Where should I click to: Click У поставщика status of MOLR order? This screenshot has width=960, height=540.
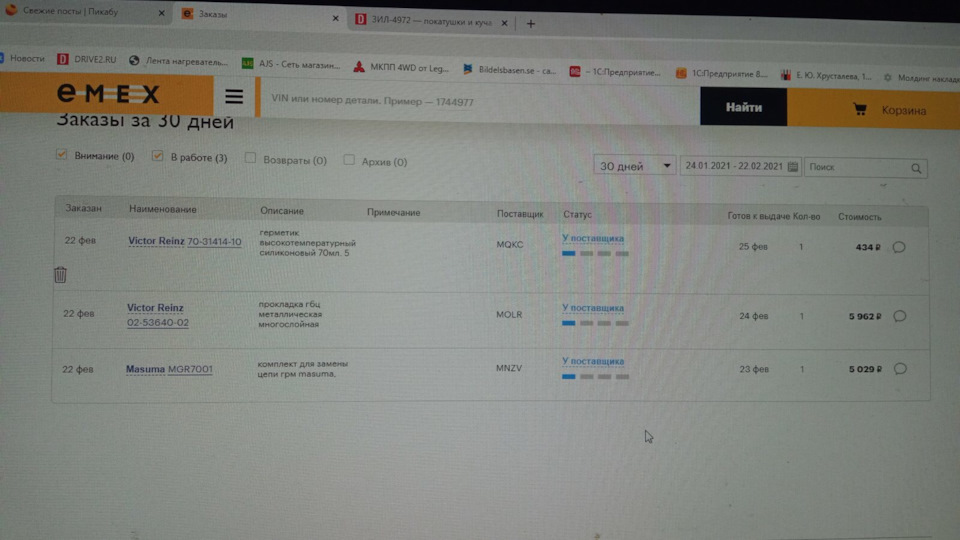click(593, 308)
